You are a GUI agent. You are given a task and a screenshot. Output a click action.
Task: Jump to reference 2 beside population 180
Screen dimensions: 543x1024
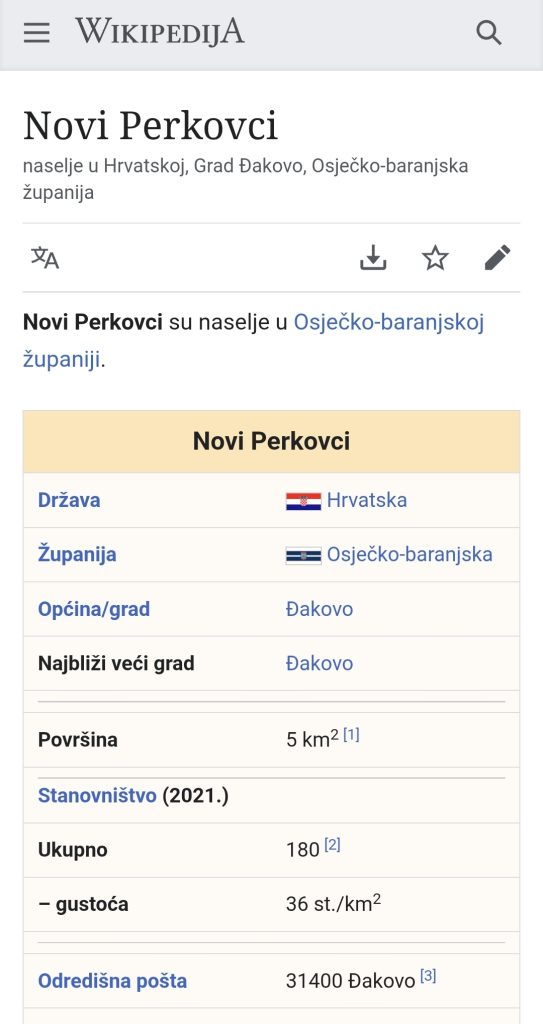[x=333, y=845]
